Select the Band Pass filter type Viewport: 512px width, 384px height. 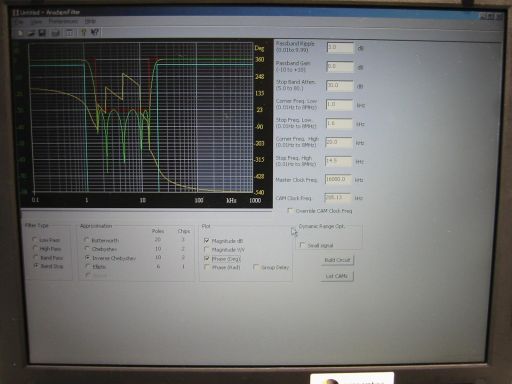point(36,257)
